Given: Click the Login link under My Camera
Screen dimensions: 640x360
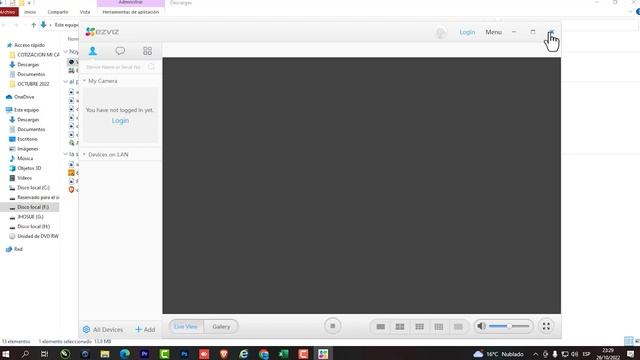Looking at the screenshot, I should click(x=120, y=120).
